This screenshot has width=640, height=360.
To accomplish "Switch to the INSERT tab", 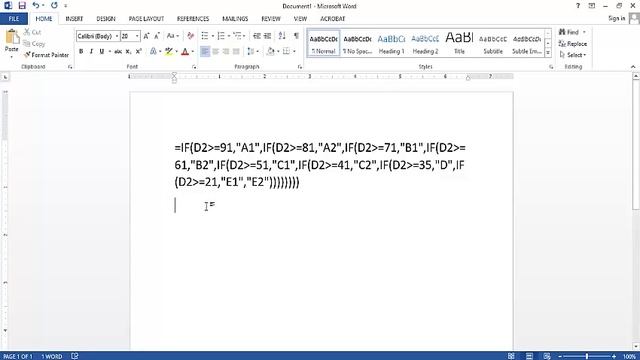I will coord(74,19).
